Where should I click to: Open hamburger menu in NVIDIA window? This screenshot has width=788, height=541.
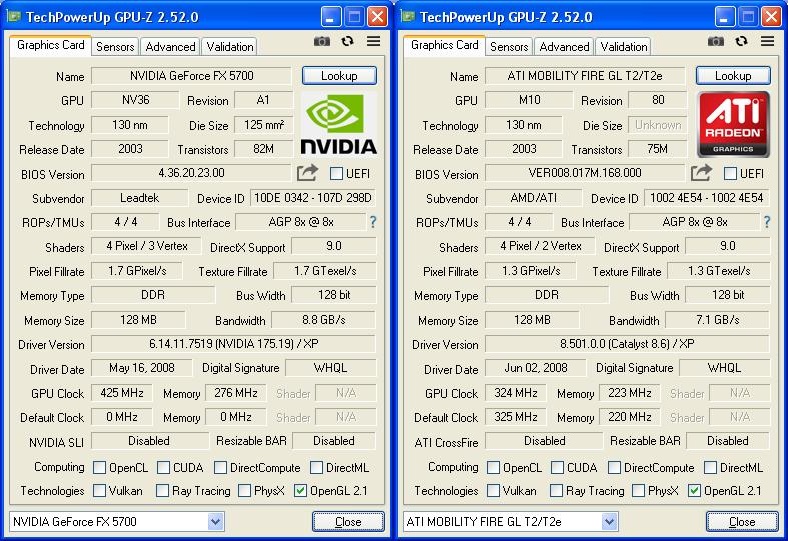pyautogui.click(x=373, y=41)
